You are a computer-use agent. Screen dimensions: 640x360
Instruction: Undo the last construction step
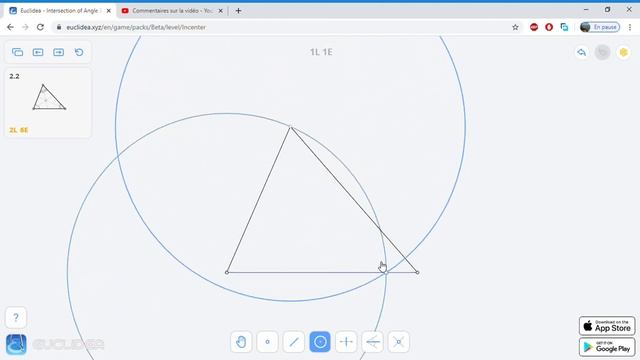click(582, 52)
